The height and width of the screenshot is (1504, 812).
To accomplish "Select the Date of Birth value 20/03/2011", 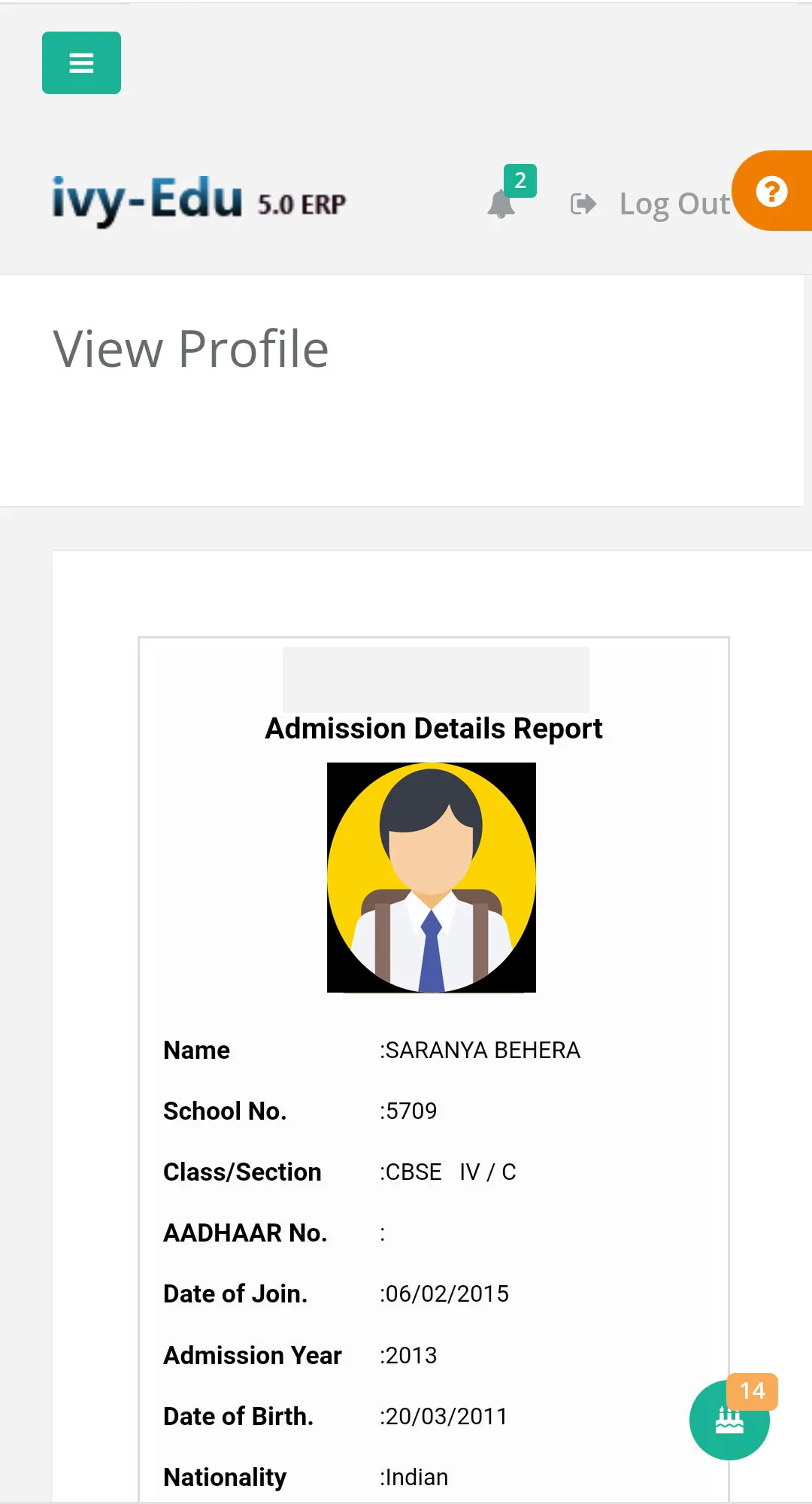I will click(x=446, y=1416).
